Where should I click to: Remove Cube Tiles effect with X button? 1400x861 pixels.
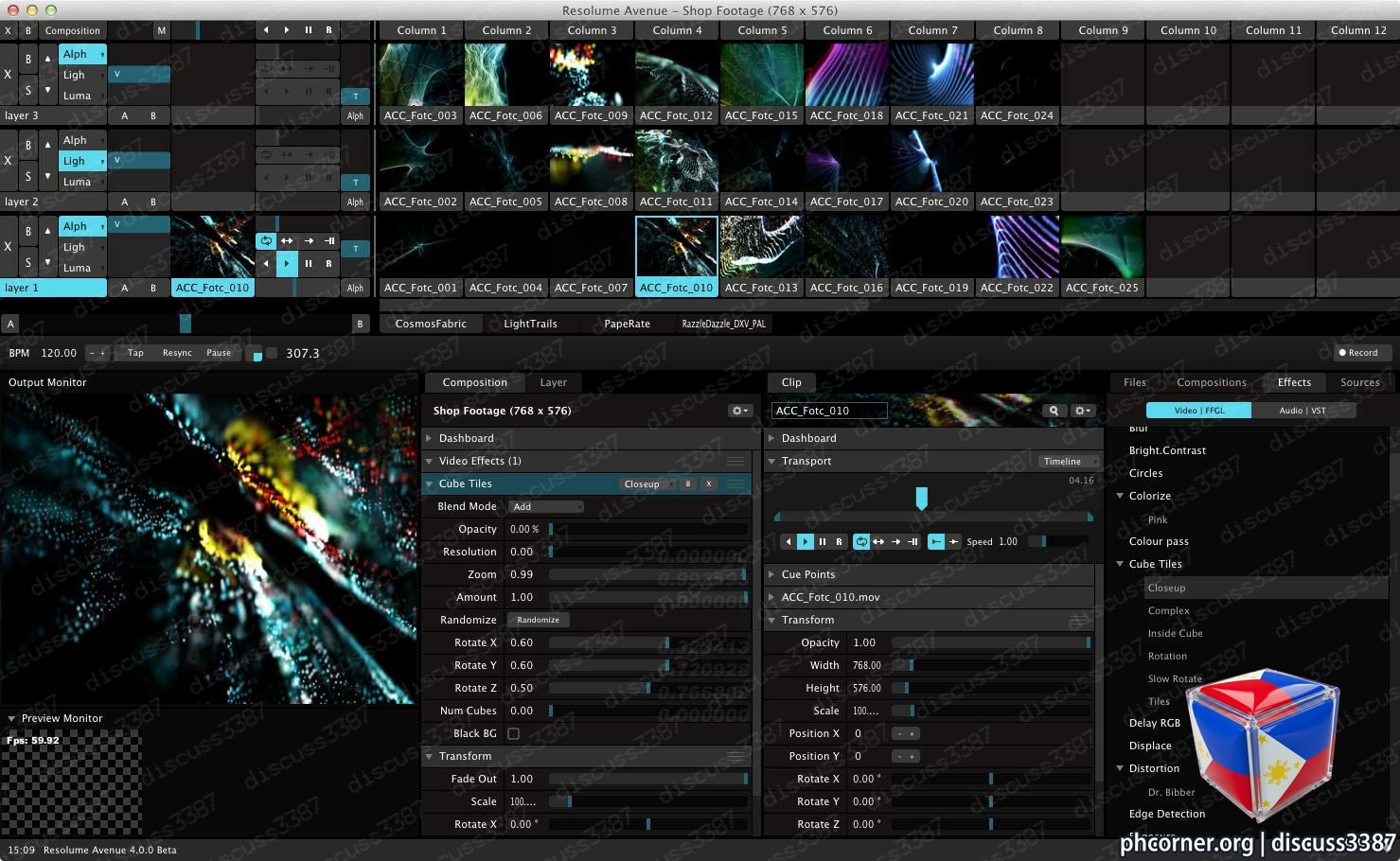709,483
